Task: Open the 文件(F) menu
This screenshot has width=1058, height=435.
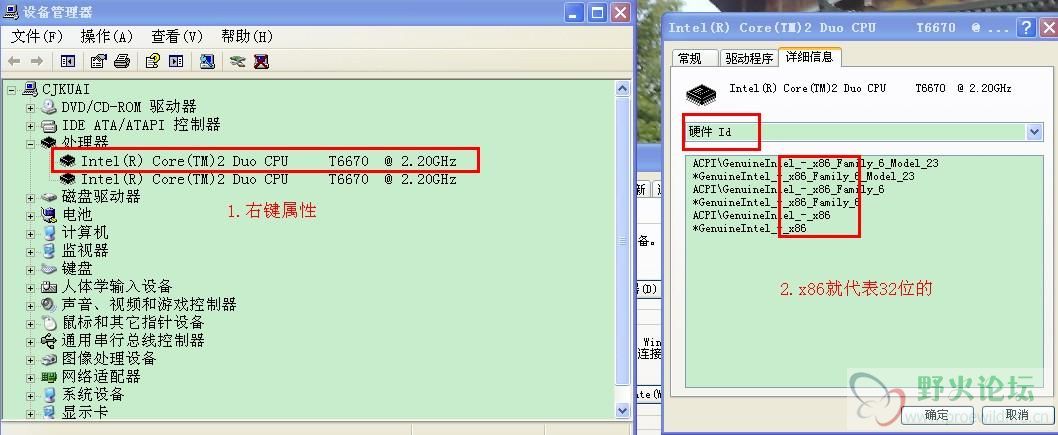Action: pyautogui.click(x=36, y=36)
